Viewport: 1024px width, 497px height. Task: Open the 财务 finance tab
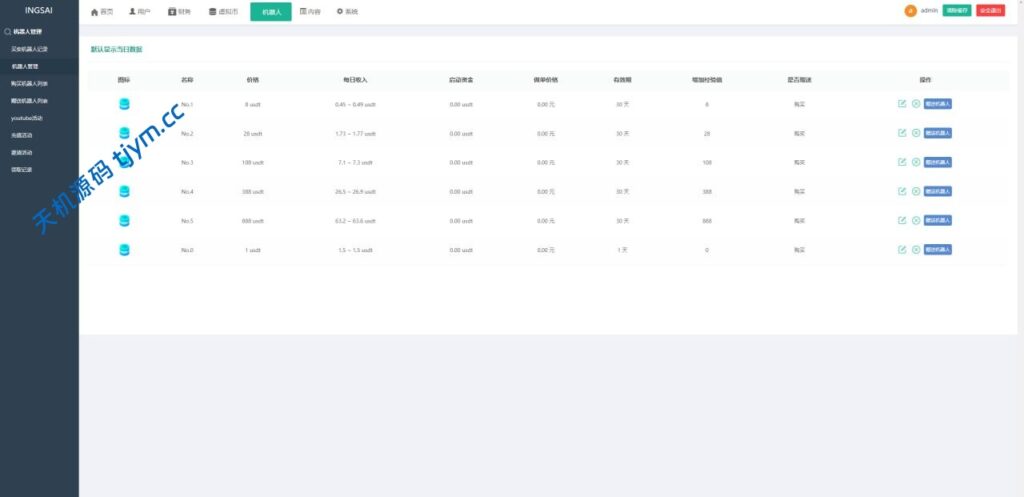[x=179, y=12]
